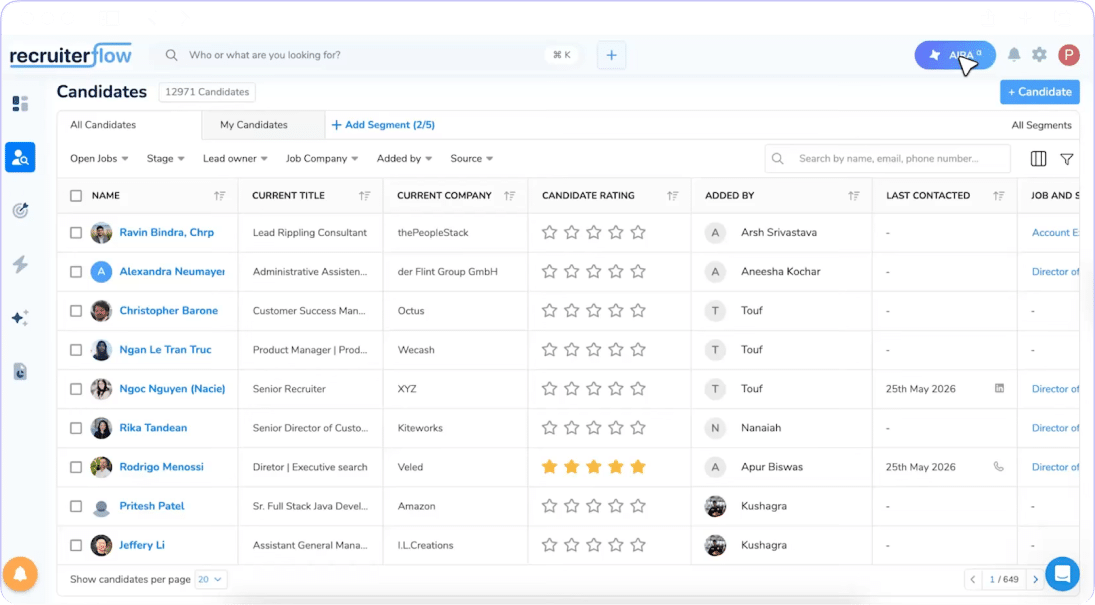Image resolution: width=1095 pixels, height=605 pixels.
Task: Open the document reports sidebar icon
Action: pyautogui.click(x=20, y=372)
